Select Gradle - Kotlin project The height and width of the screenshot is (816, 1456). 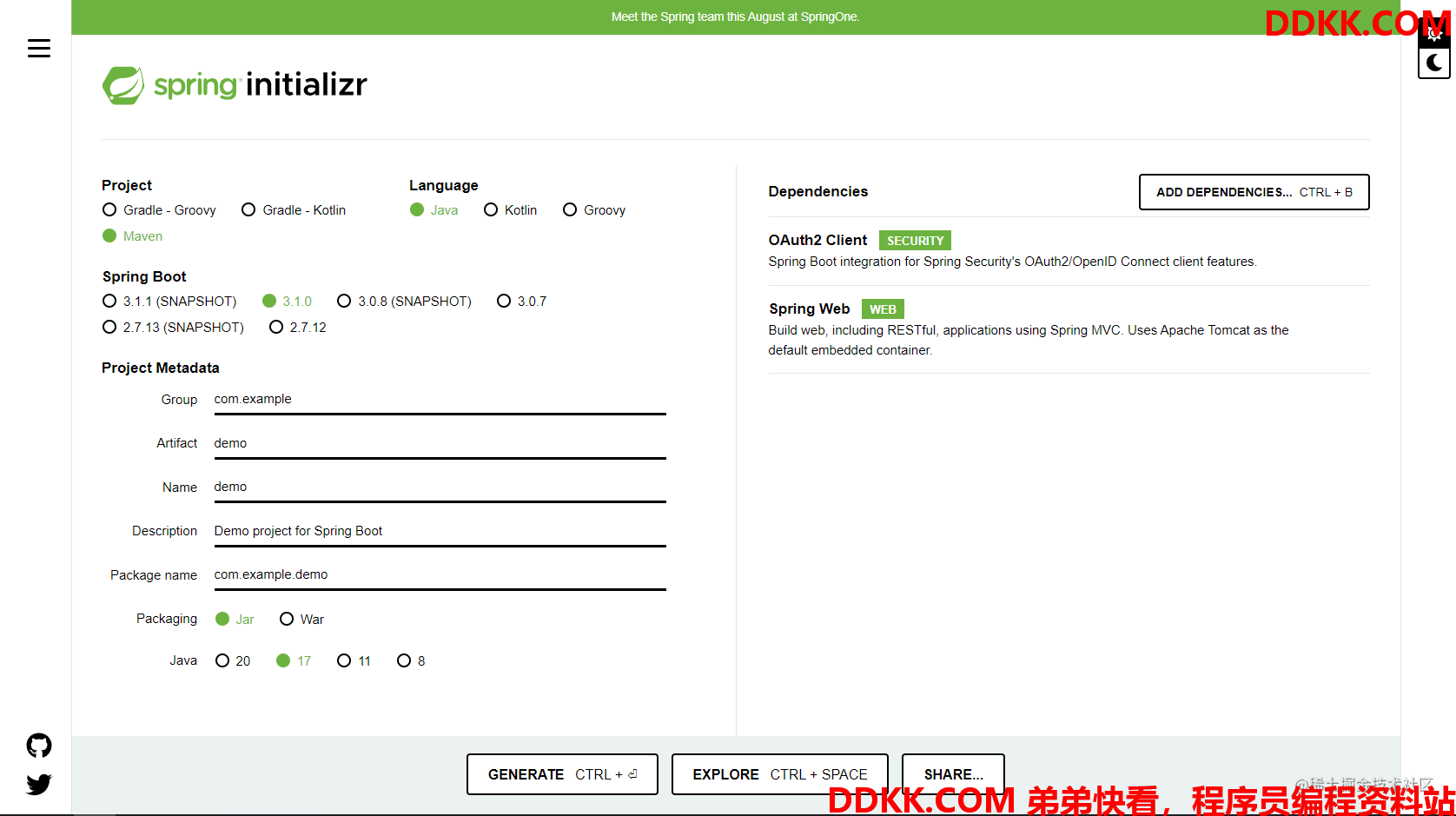(x=294, y=210)
